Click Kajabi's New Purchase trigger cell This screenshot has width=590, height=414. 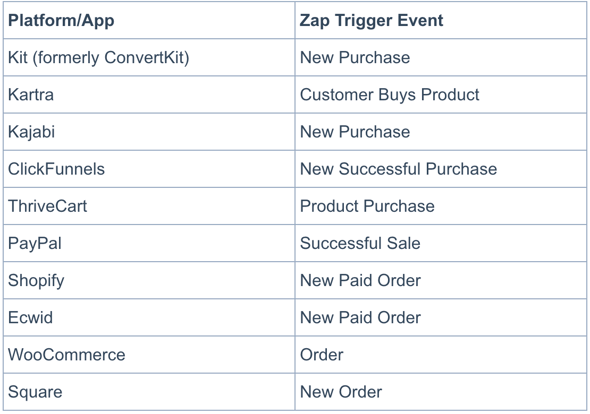441,132
